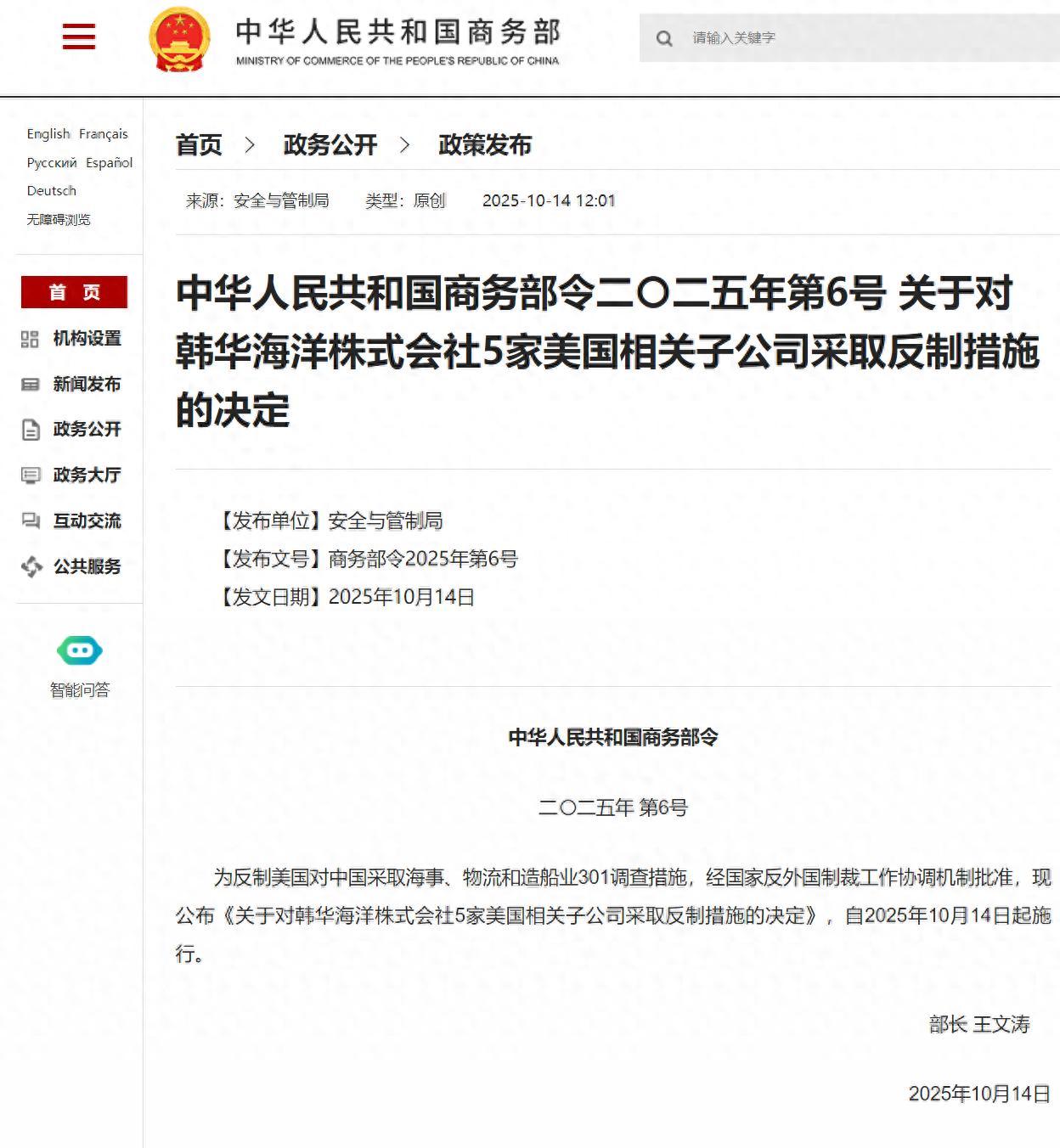Click the centered 中华人民共和国商务部令 heading
1060x1148 pixels.
(x=613, y=738)
